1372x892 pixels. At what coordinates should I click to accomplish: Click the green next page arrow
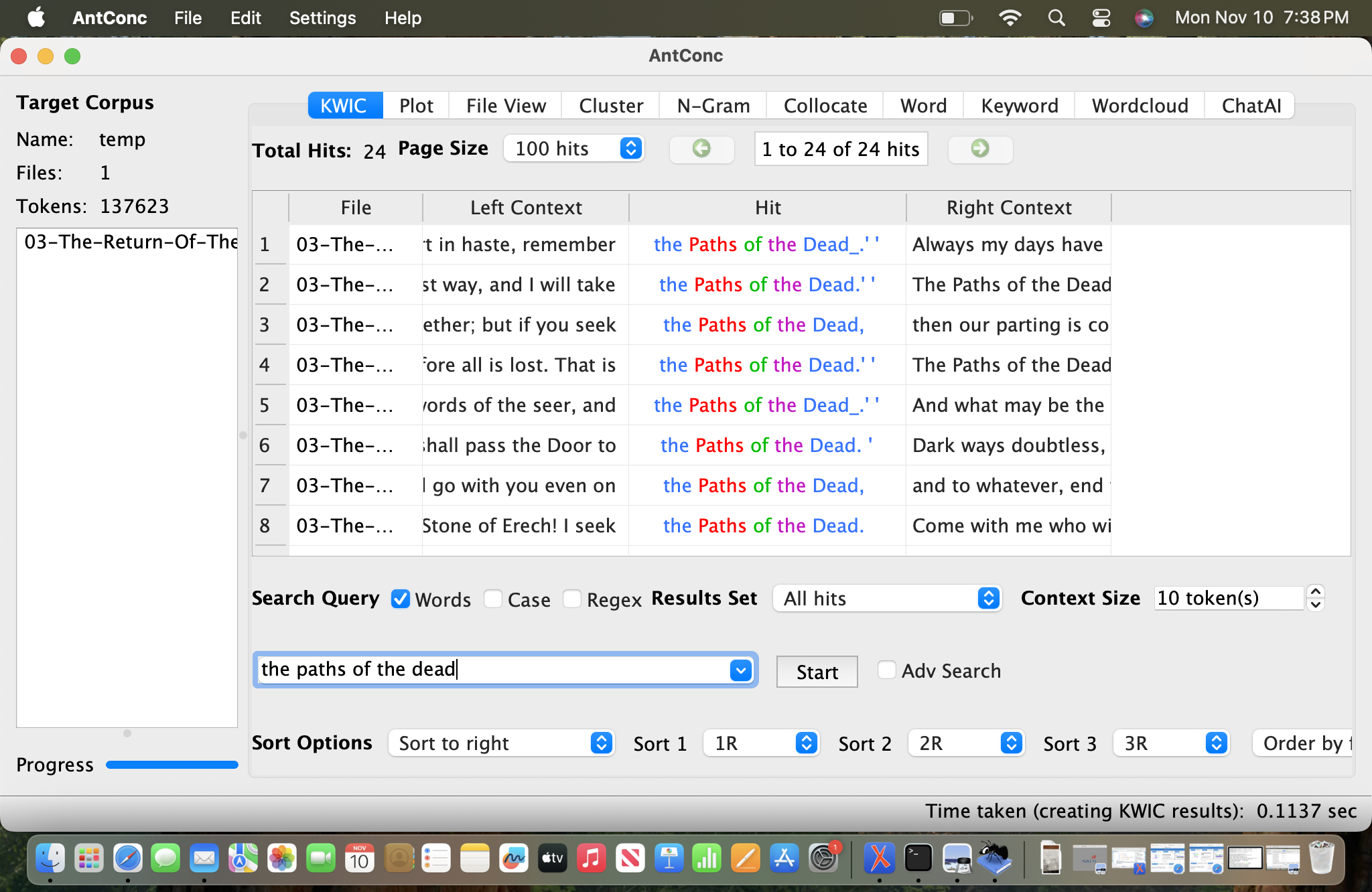979,149
